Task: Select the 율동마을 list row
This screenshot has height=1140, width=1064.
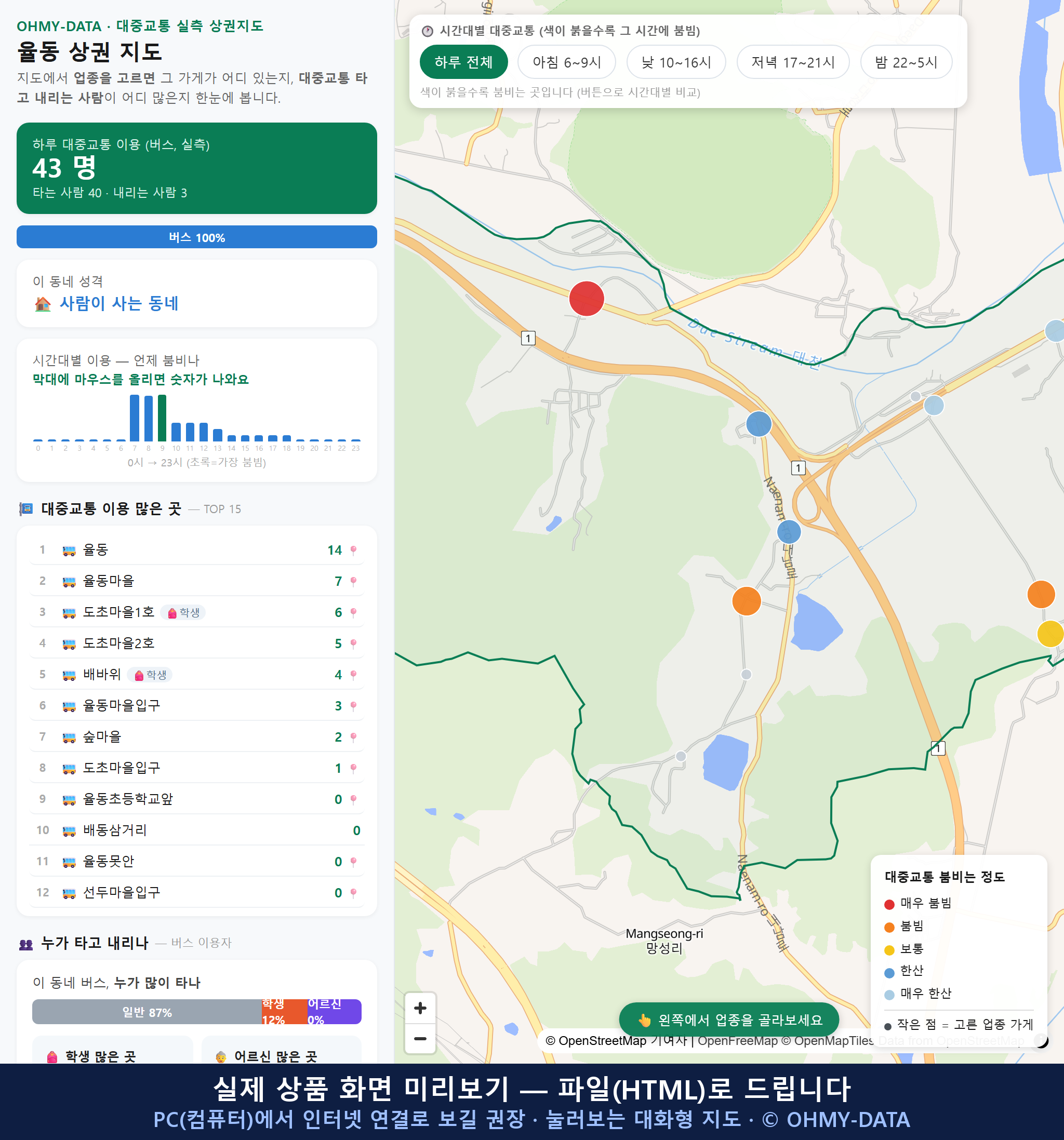Action: click(197, 581)
